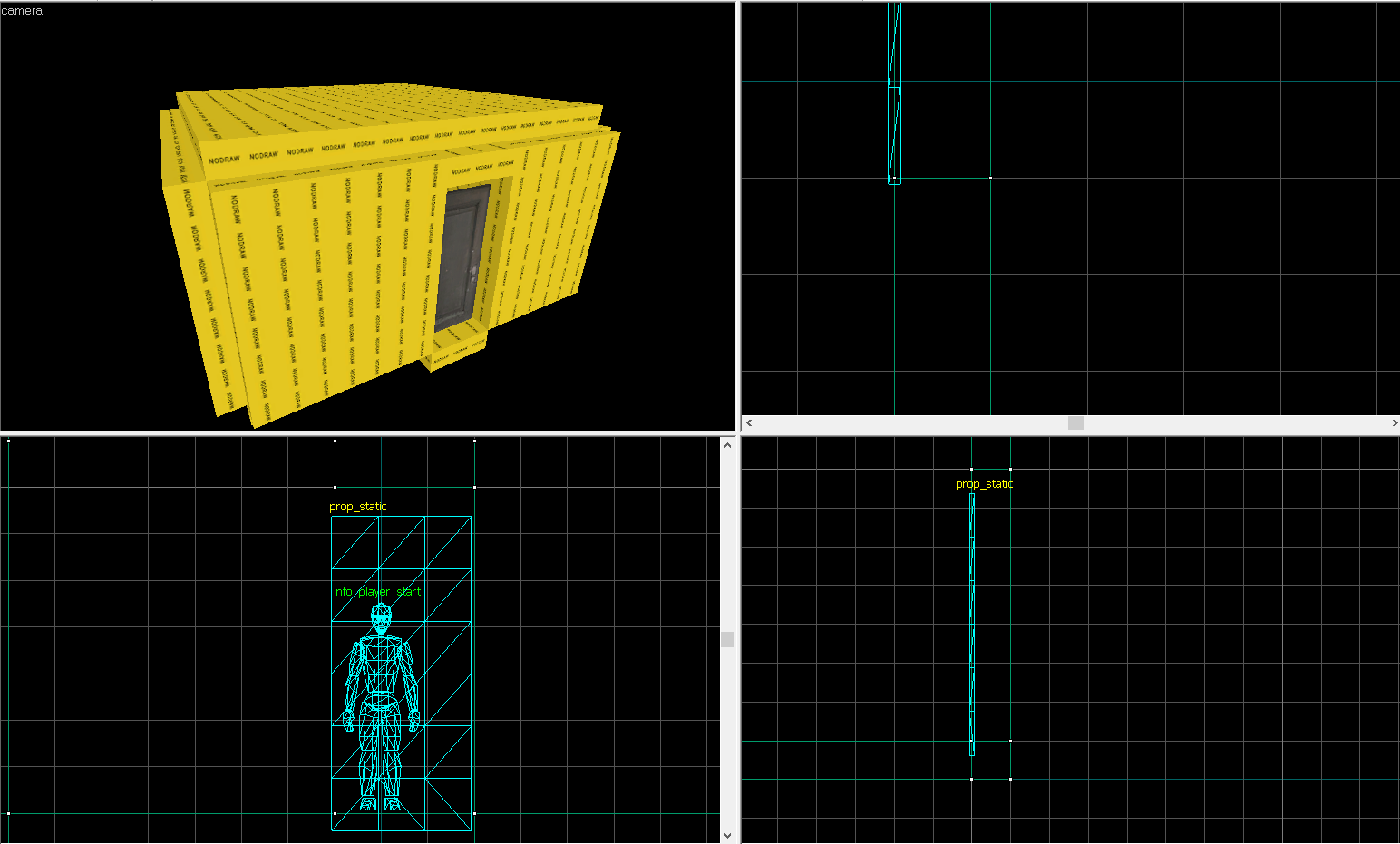This screenshot has height=844, width=1400.
Task: Click the yellow prop_static label above the brush
Action: [x=357, y=507]
